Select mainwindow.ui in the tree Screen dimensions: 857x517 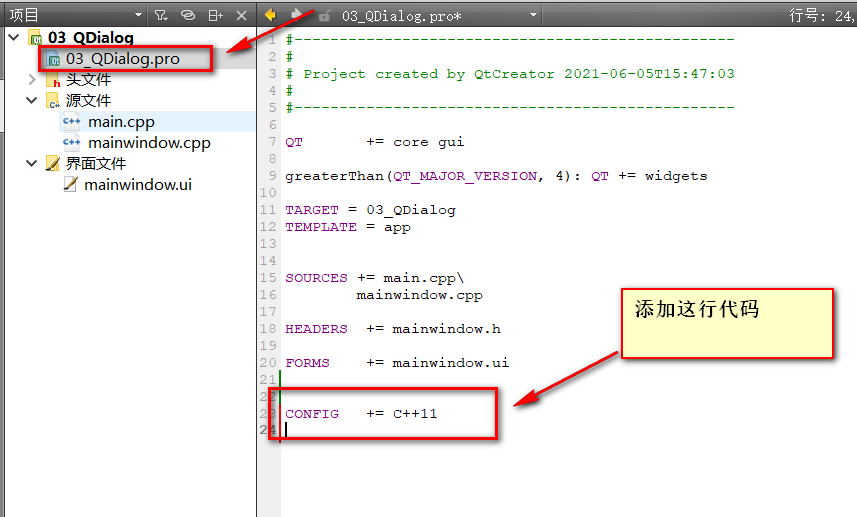(138, 185)
